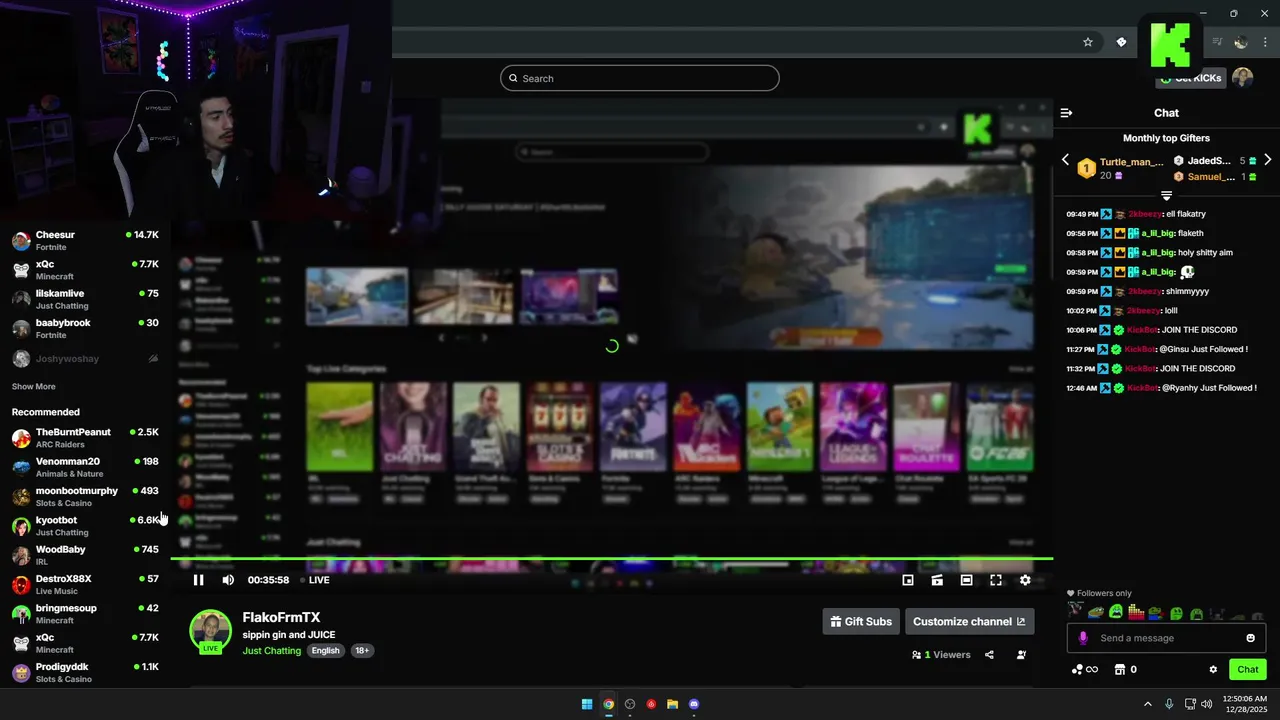Seek on the green stream progress bar
Screen dimensions: 1280x720
click(612, 559)
